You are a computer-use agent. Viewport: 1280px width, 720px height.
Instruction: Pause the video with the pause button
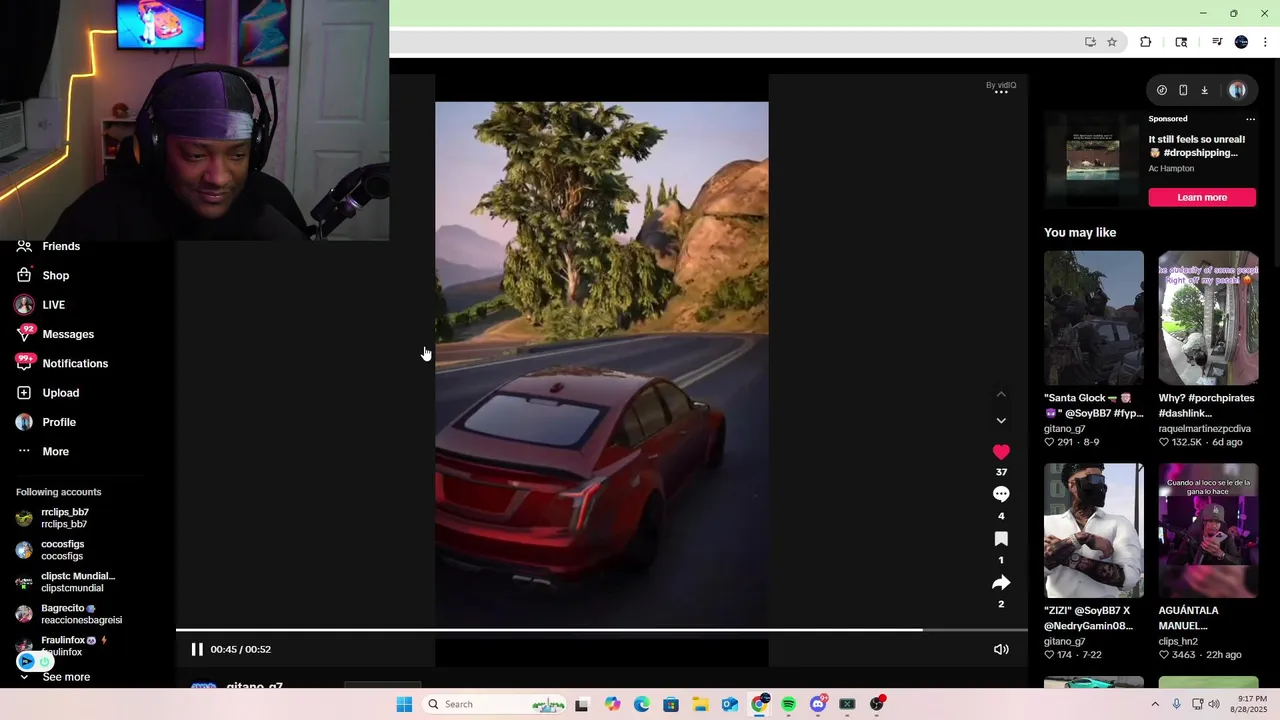197,649
